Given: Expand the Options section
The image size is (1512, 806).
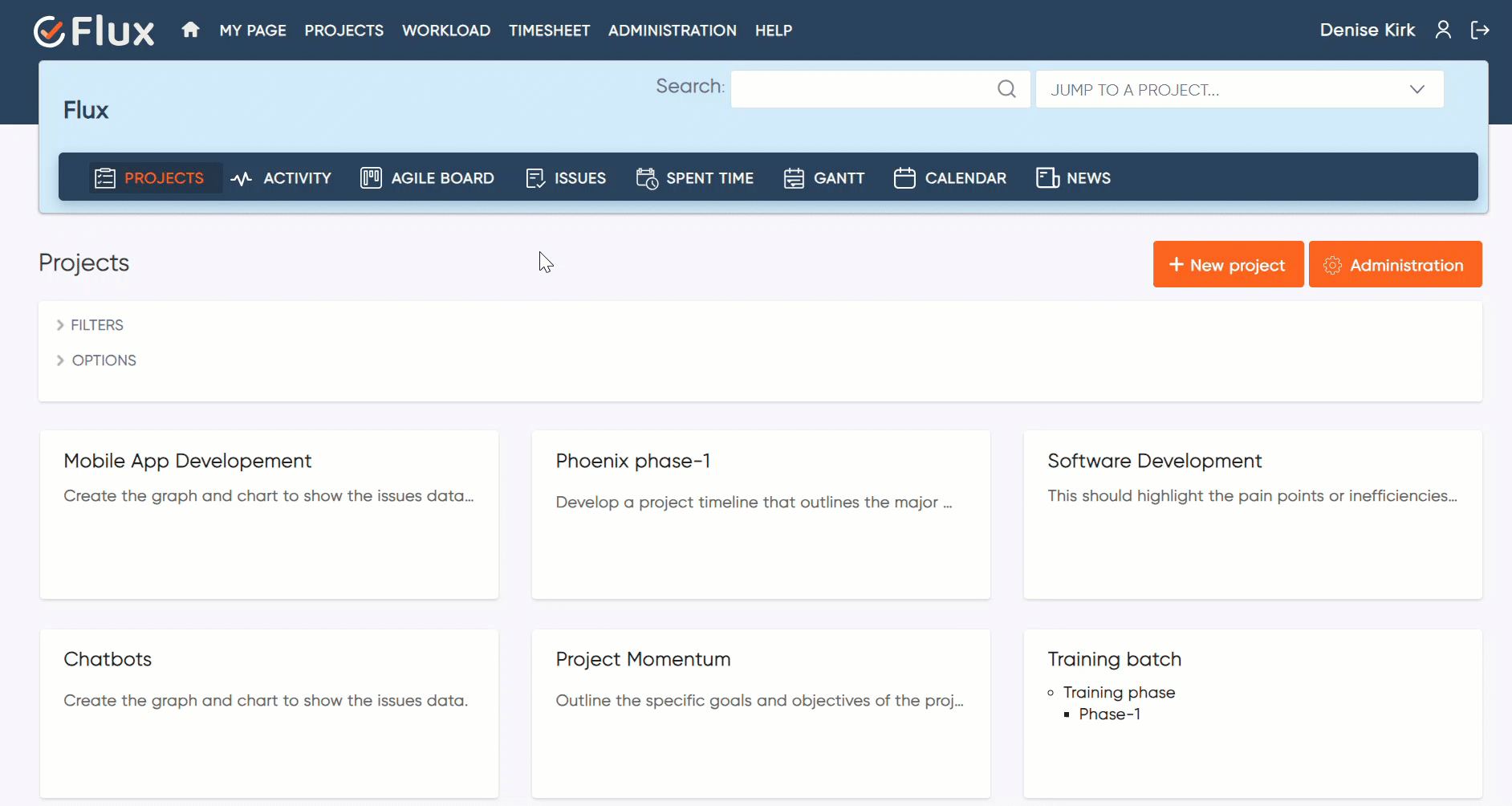Looking at the screenshot, I should [x=96, y=360].
